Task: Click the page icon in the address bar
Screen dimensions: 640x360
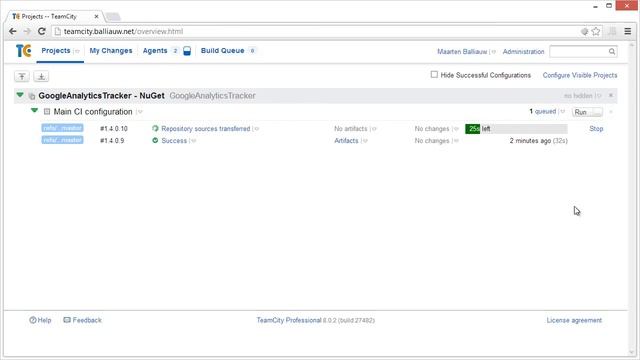Action: tap(58, 31)
